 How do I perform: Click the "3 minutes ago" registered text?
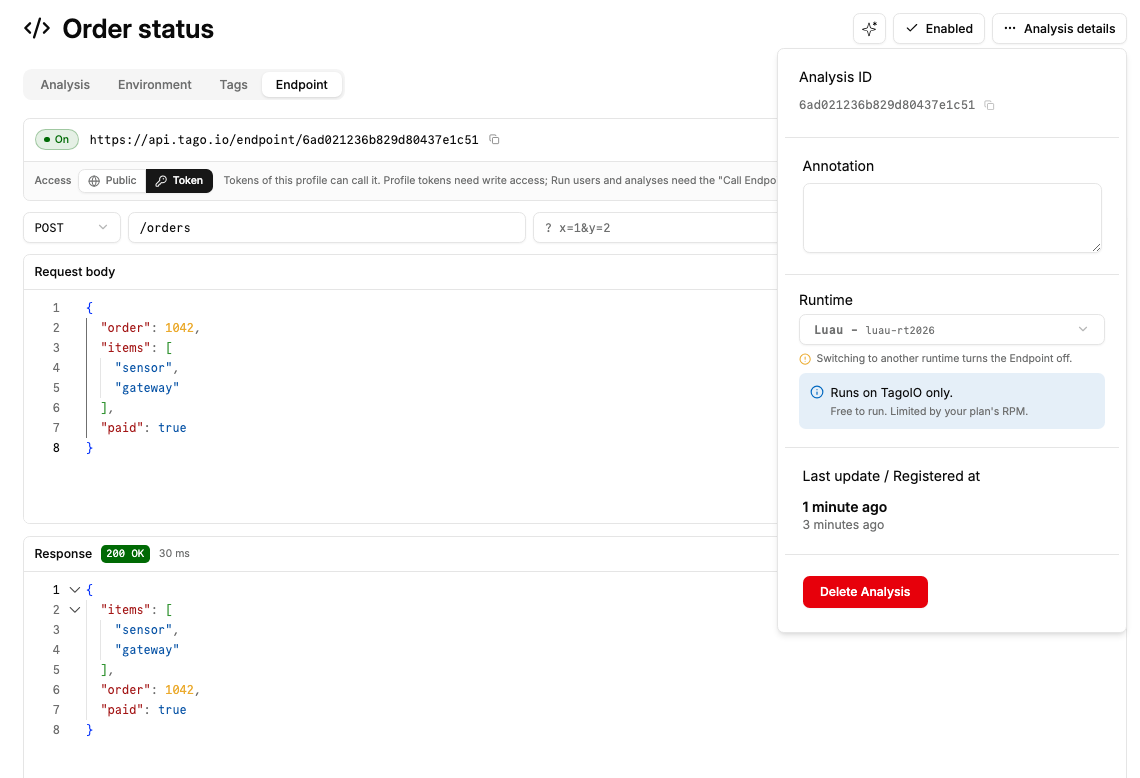click(843, 525)
